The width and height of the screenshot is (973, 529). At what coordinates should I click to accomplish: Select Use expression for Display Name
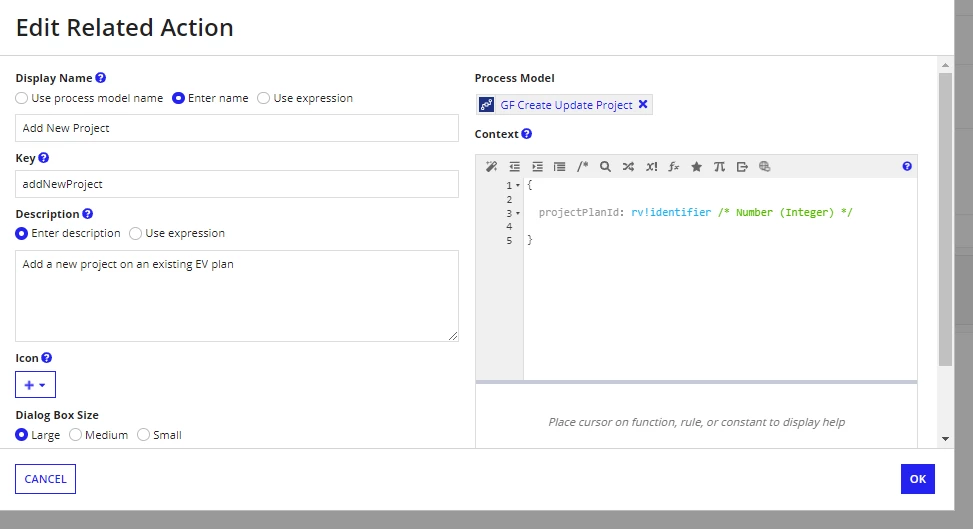(x=264, y=98)
